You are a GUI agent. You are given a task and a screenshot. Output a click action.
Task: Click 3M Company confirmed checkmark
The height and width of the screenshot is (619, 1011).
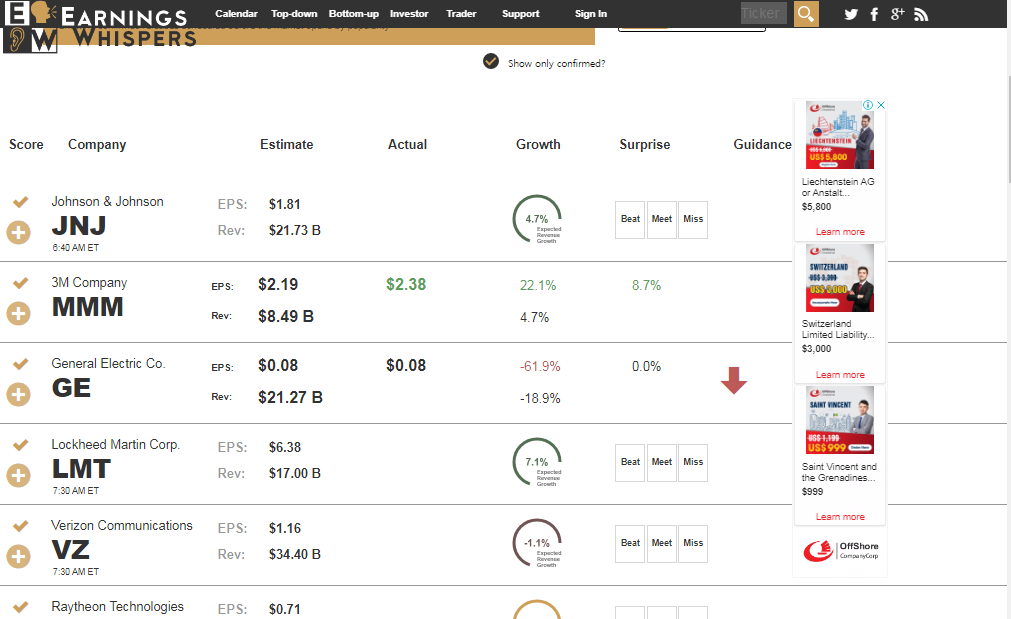pos(21,283)
